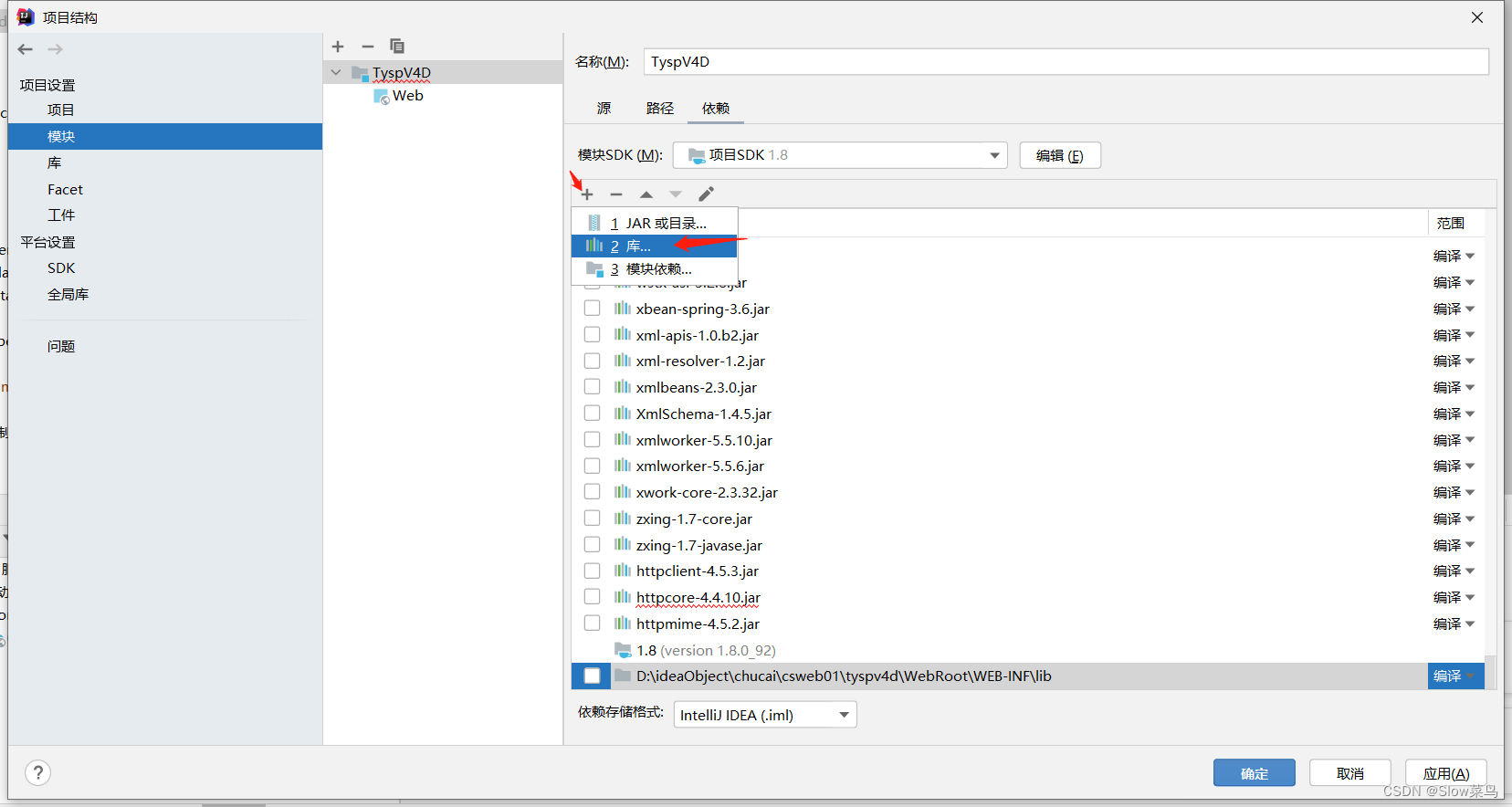The image size is (1512, 807).
Task: Open help with question mark icon
Action: [x=38, y=773]
